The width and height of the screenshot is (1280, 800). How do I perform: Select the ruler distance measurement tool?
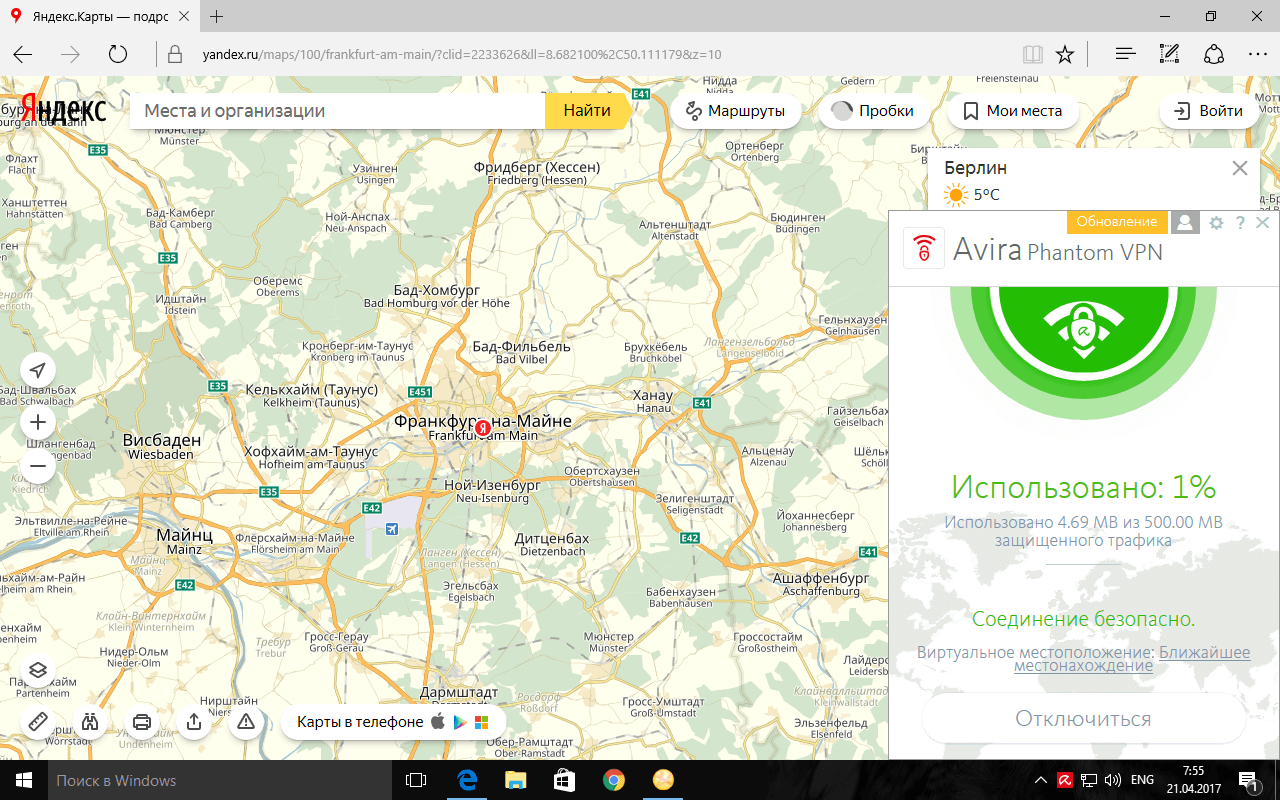38,722
